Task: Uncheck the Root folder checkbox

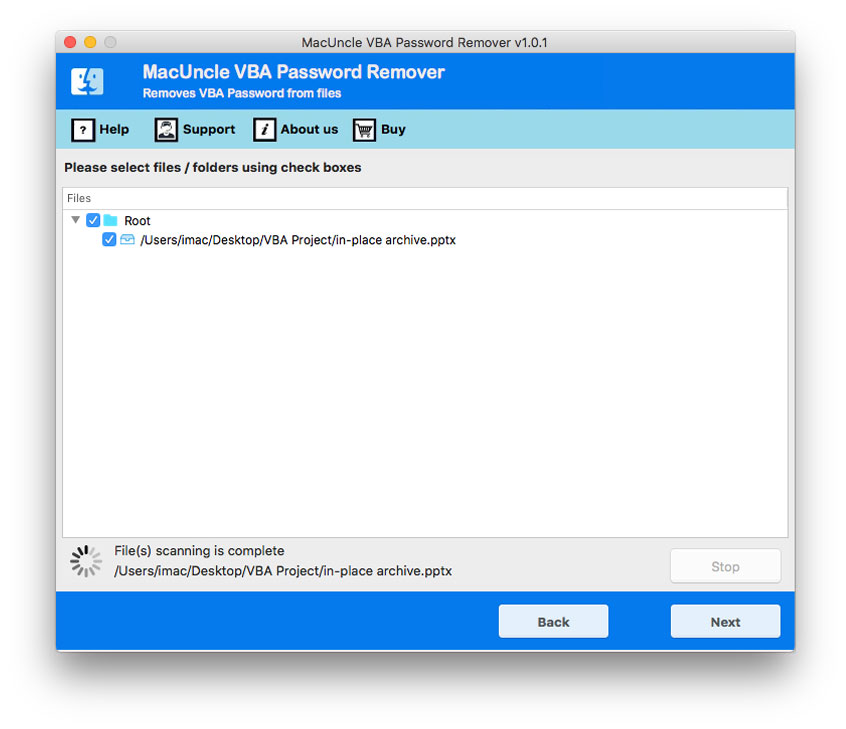Action: click(93, 221)
